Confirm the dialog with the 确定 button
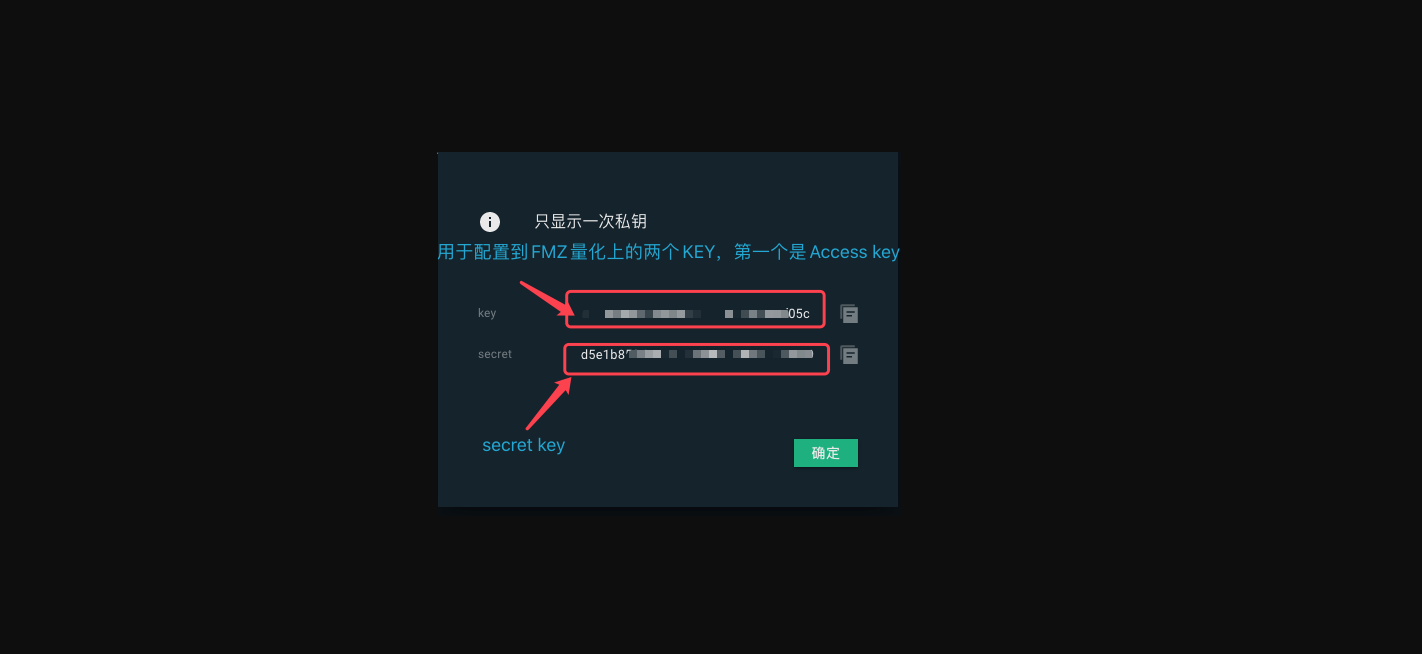The image size is (1422, 654). pyautogui.click(x=826, y=453)
